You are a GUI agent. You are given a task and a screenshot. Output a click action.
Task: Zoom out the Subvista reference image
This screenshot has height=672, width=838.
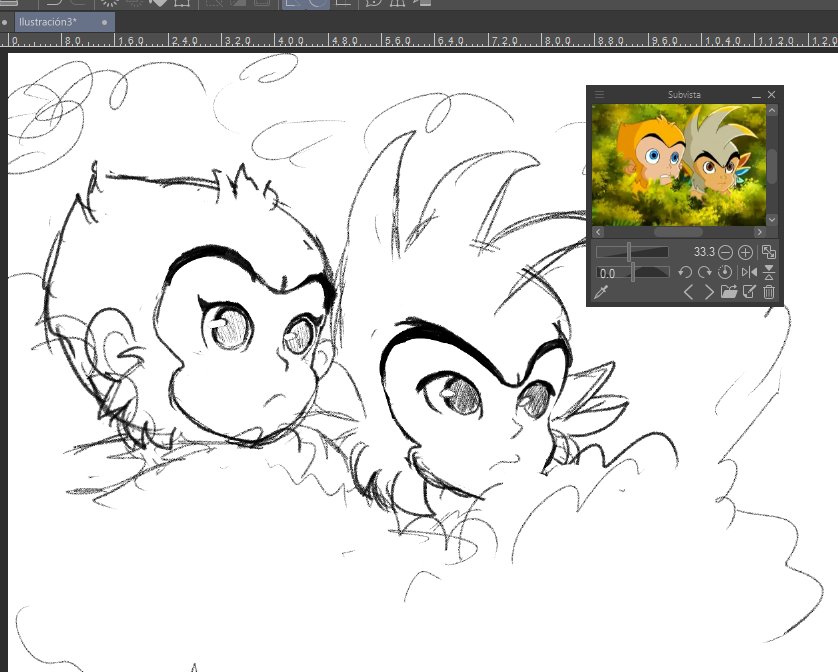[x=725, y=252]
